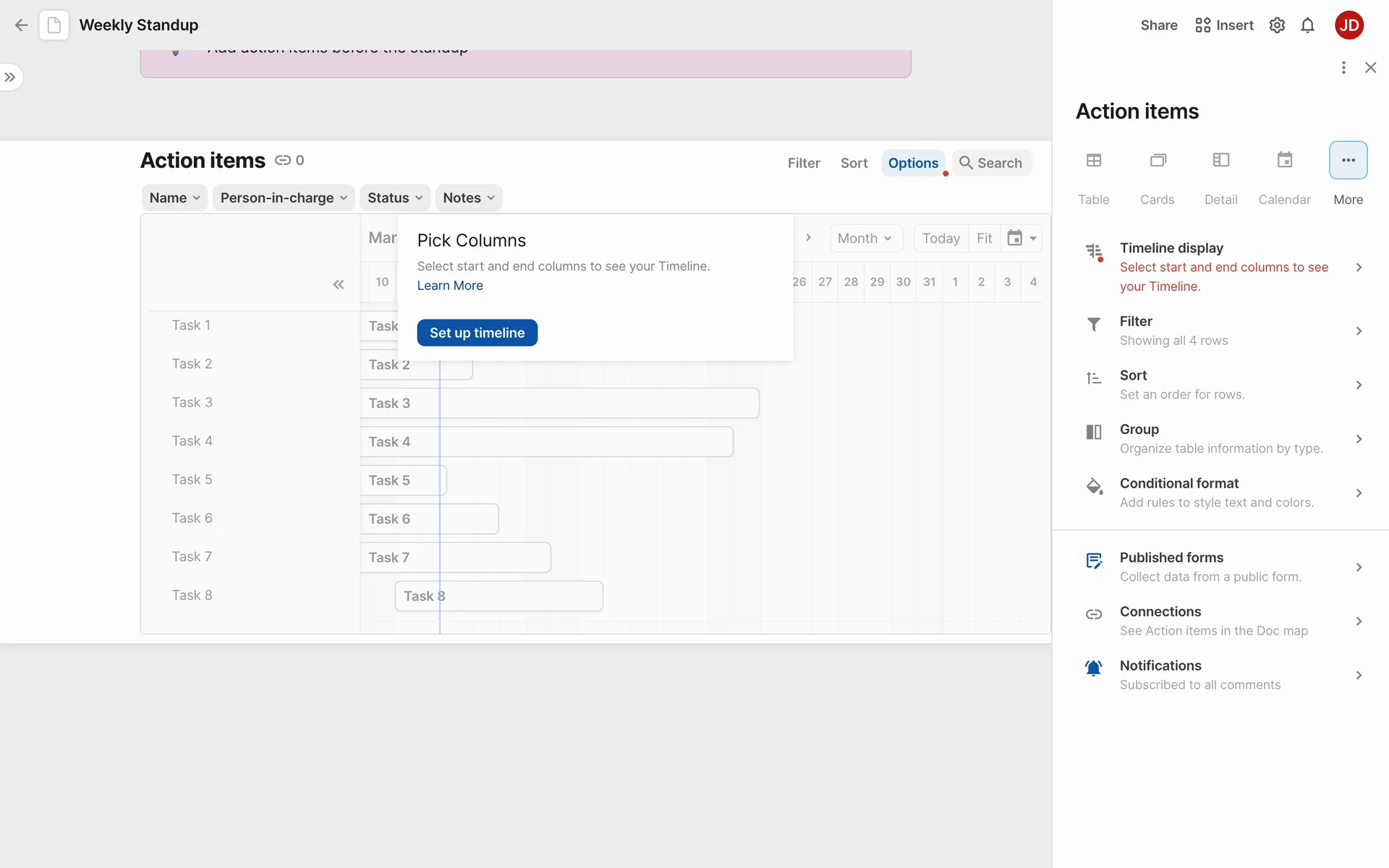Image resolution: width=1389 pixels, height=868 pixels.
Task: Select the Calendar view icon
Action: click(x=1284, y=160)
